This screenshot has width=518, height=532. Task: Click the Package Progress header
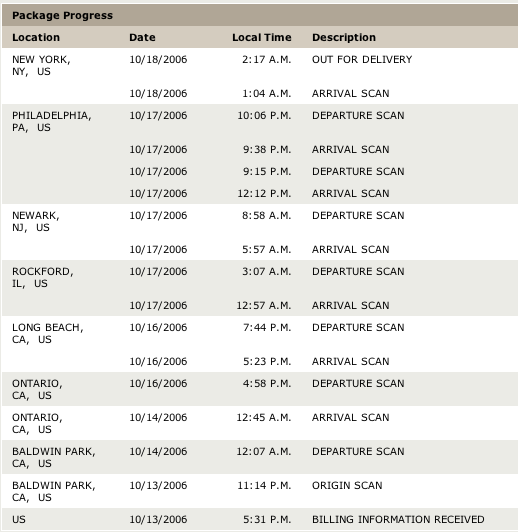pos(62,16)
